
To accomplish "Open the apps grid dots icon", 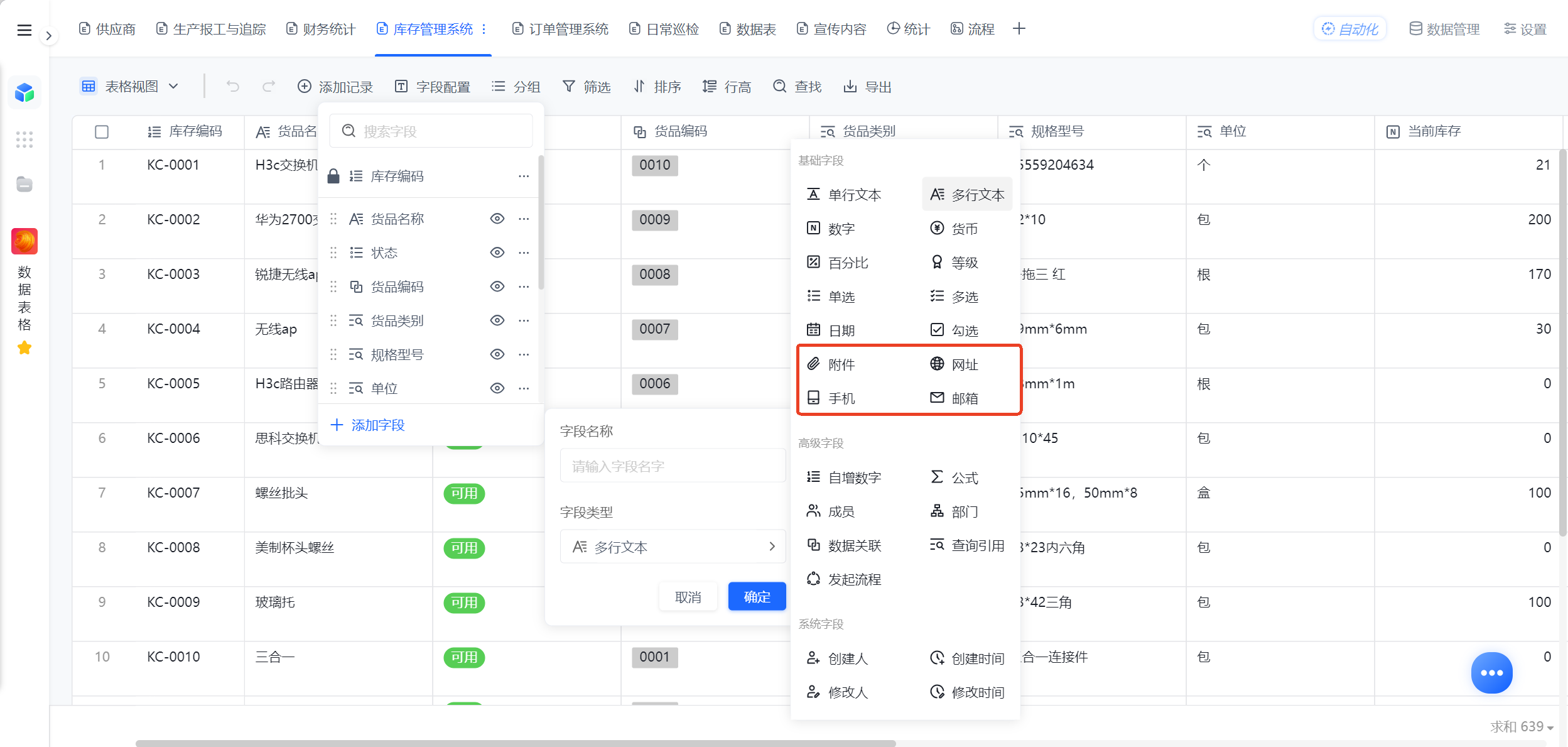I will (24, 139).
